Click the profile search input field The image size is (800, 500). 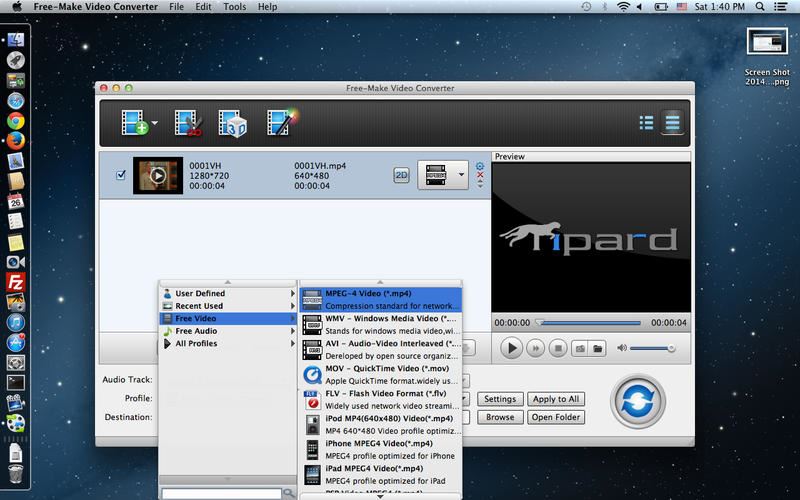pos(221,493)
